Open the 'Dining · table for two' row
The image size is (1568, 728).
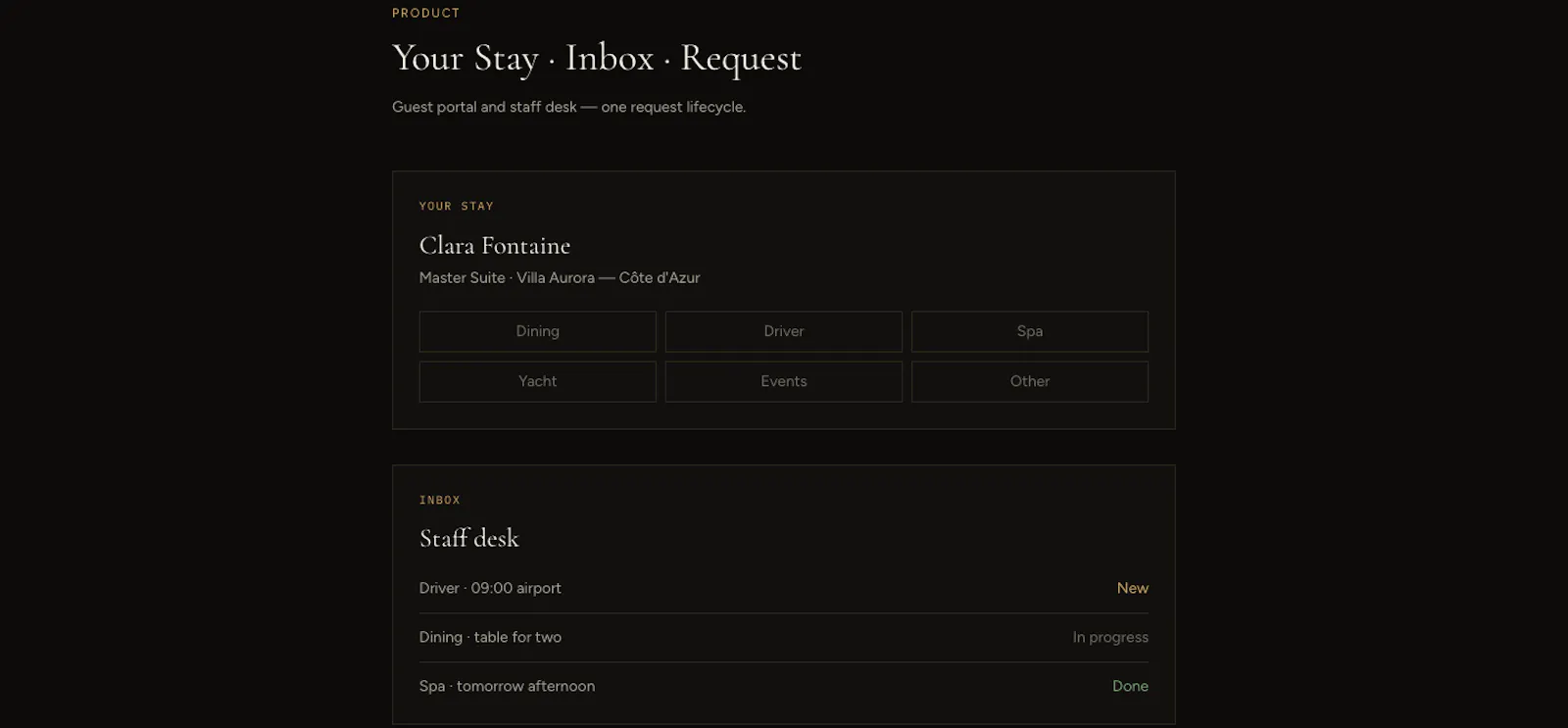784,637
